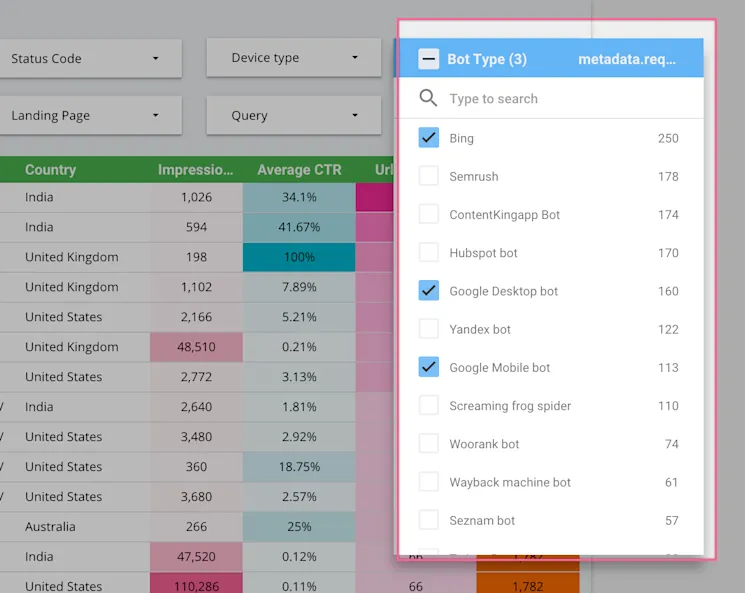Enable the Hubspot bot checkbox

429,252
